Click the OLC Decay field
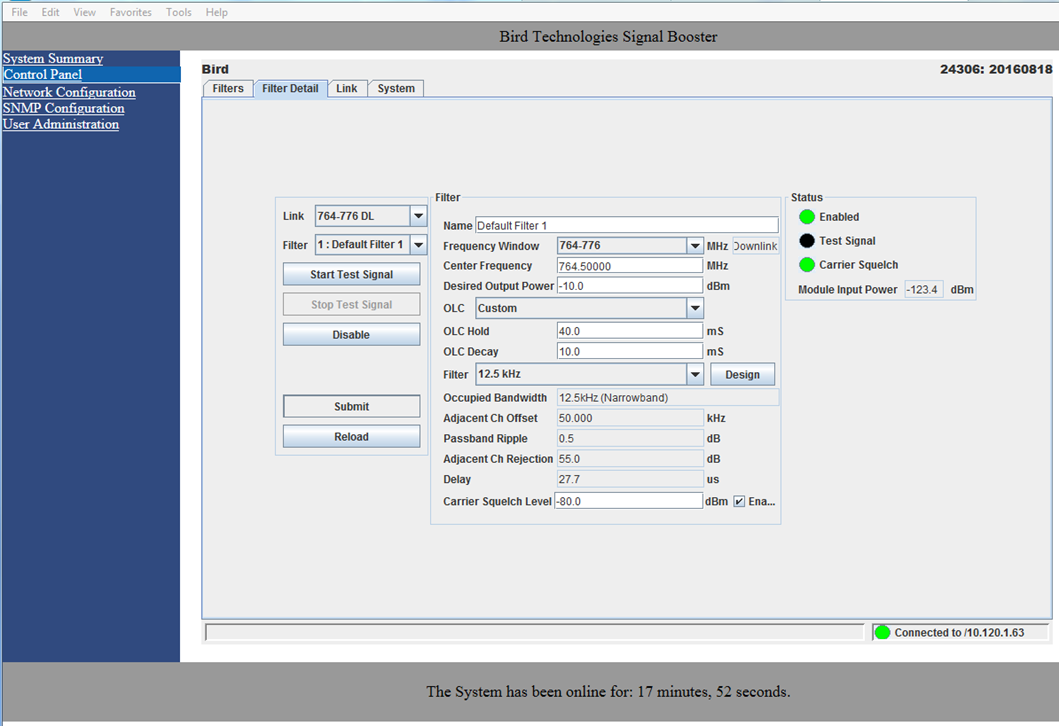 tap(630, 352)
